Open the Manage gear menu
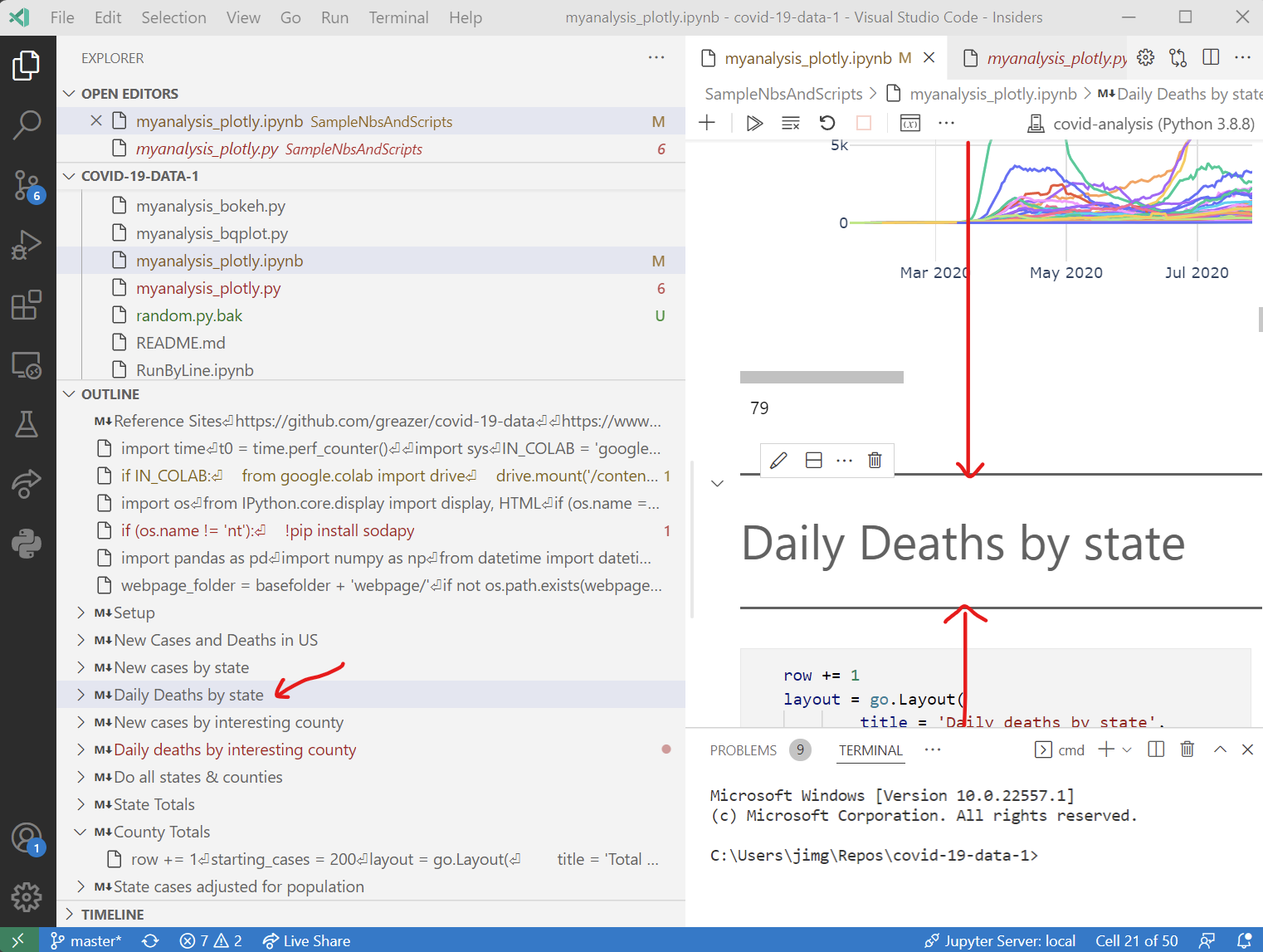Image resolution: width=1263 pixels, height=952 pixels. (27, 897)
